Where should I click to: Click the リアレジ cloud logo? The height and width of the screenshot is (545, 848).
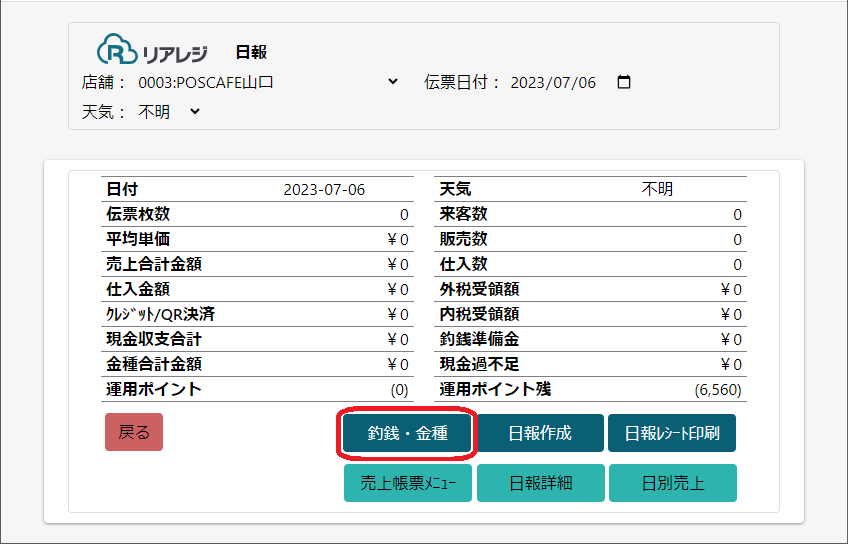(x=152, y=50)
